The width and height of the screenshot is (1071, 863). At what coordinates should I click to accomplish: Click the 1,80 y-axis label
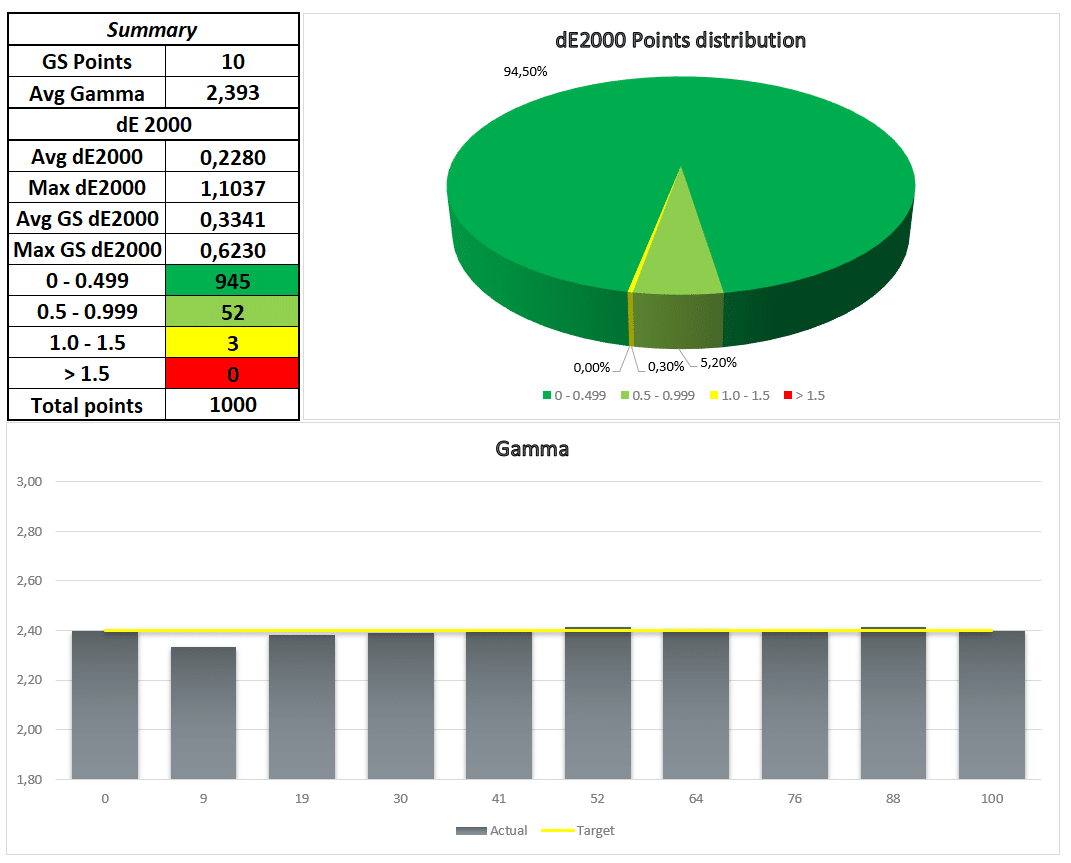[x=29, y=780]
